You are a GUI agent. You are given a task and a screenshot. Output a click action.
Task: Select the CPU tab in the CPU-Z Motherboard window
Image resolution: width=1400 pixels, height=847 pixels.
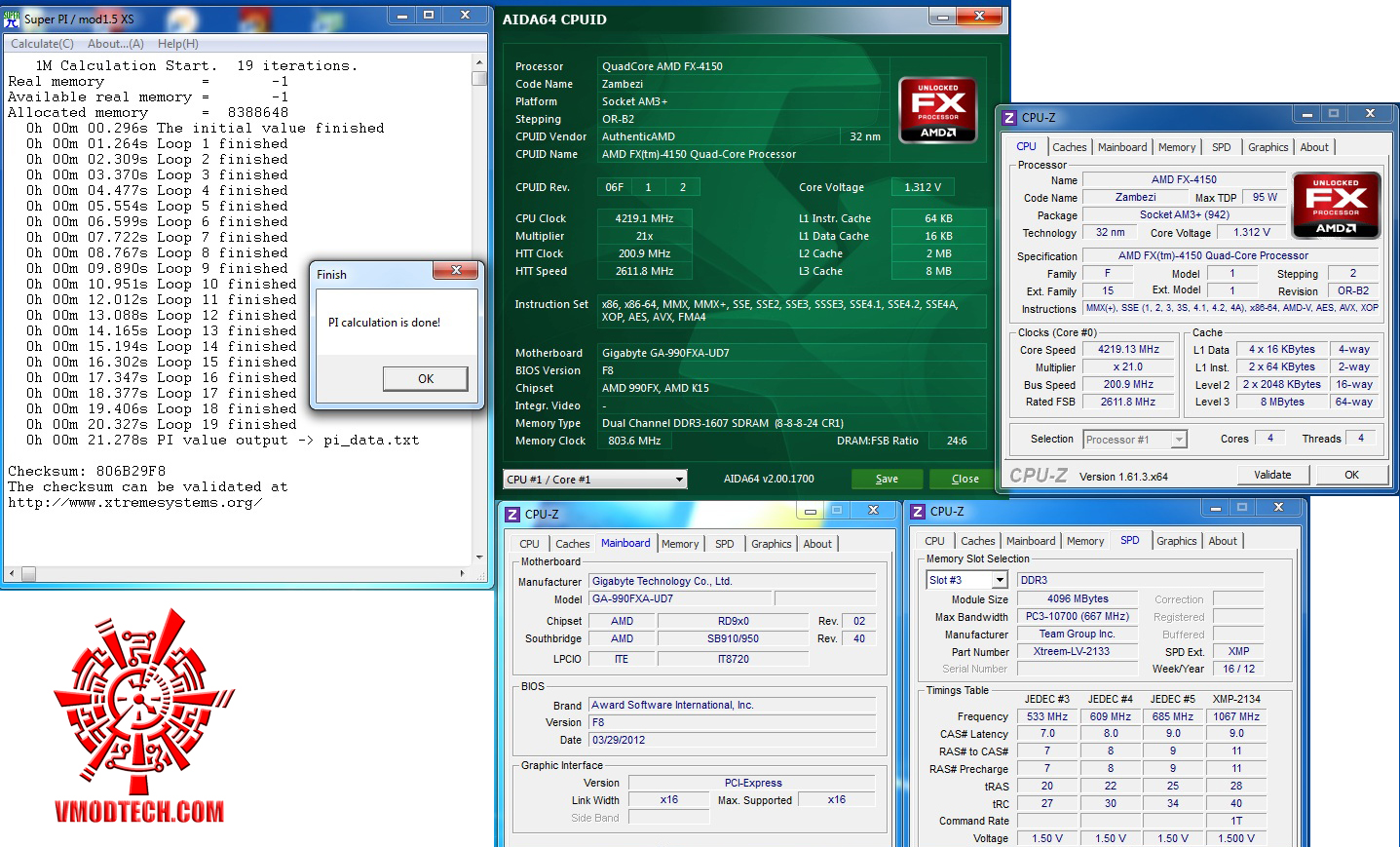(529, 544)
